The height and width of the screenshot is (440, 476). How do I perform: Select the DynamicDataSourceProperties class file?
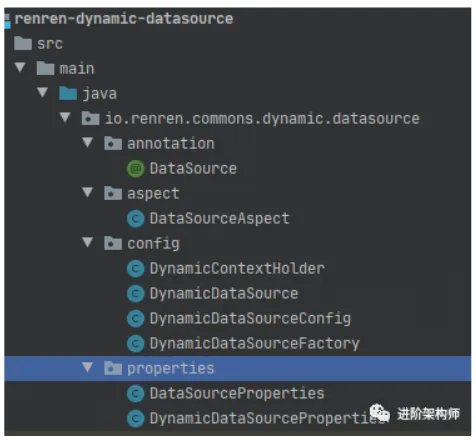click(267, 419)
